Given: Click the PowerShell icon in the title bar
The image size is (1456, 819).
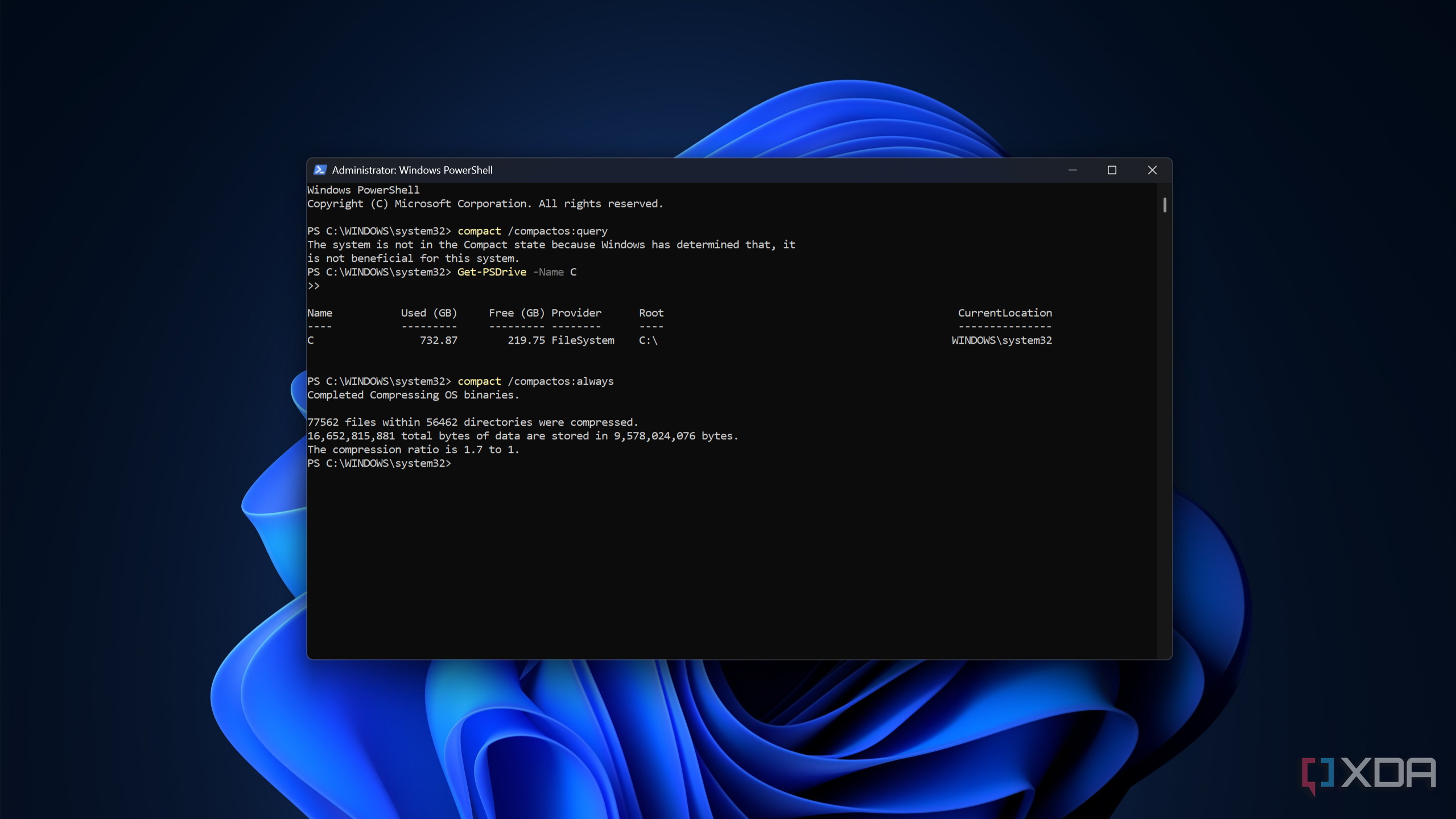Looking at the screenshot, I should click(x=320, y=170).
